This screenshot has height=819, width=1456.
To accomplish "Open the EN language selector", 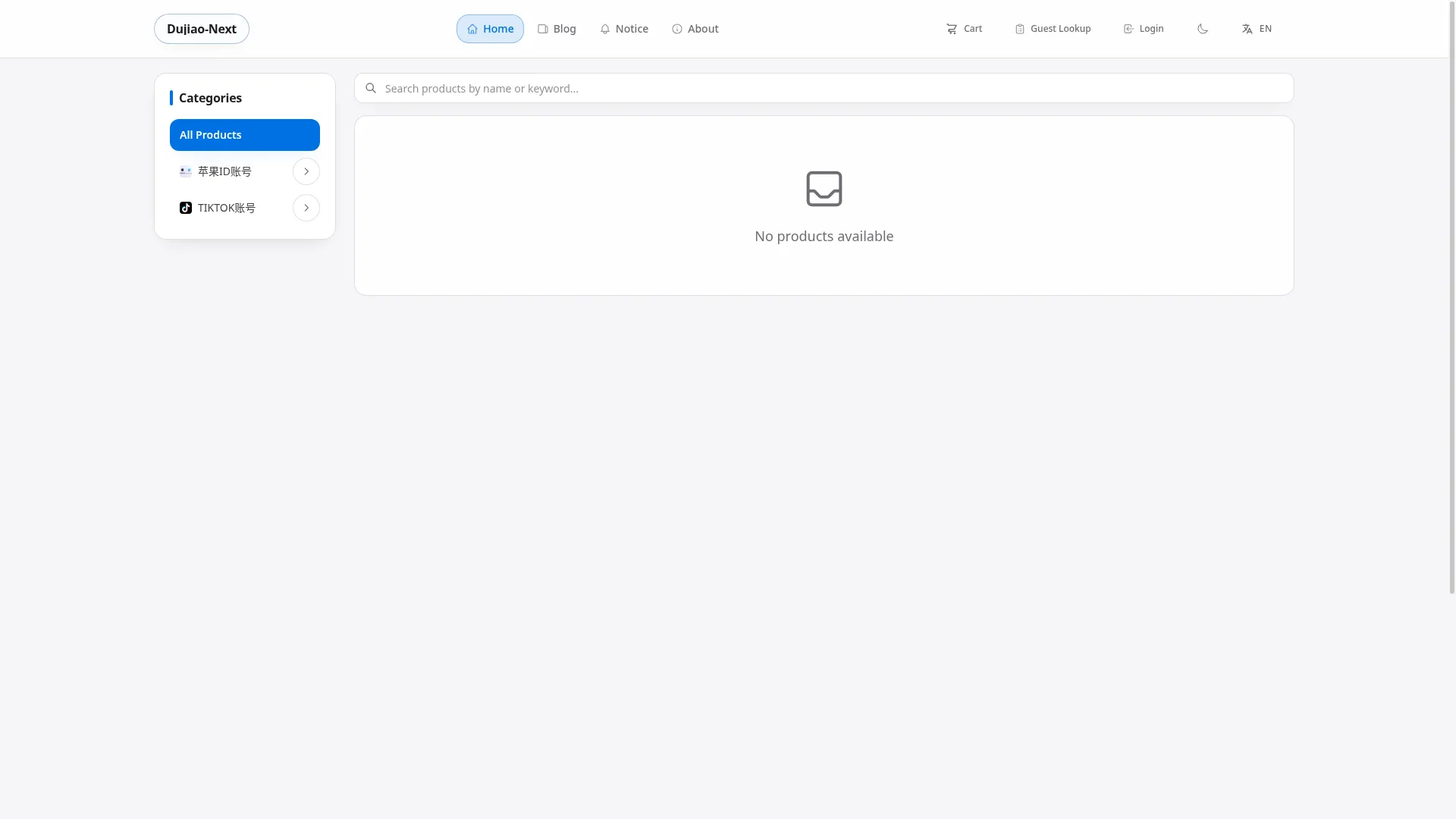I will [x=1257, y=29].
